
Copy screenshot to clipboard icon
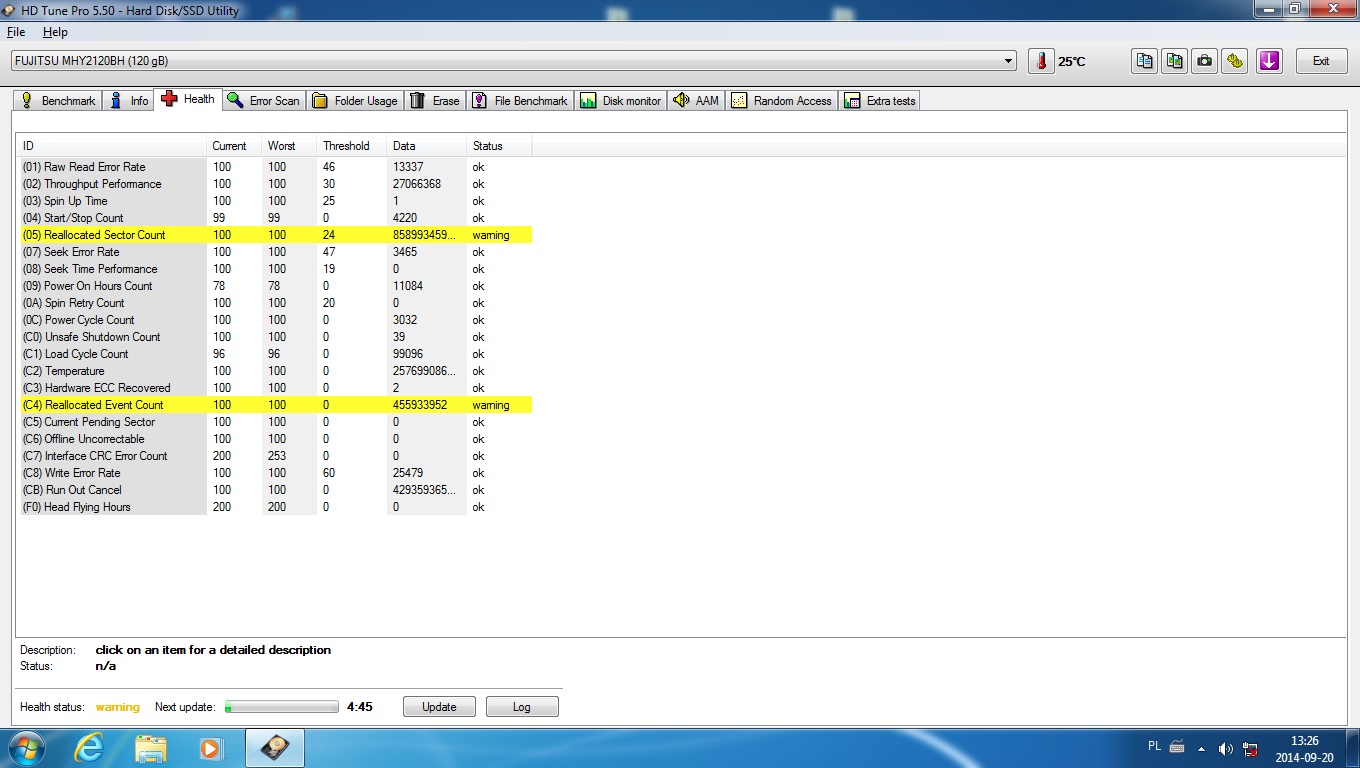click(x=1175, y=61)
